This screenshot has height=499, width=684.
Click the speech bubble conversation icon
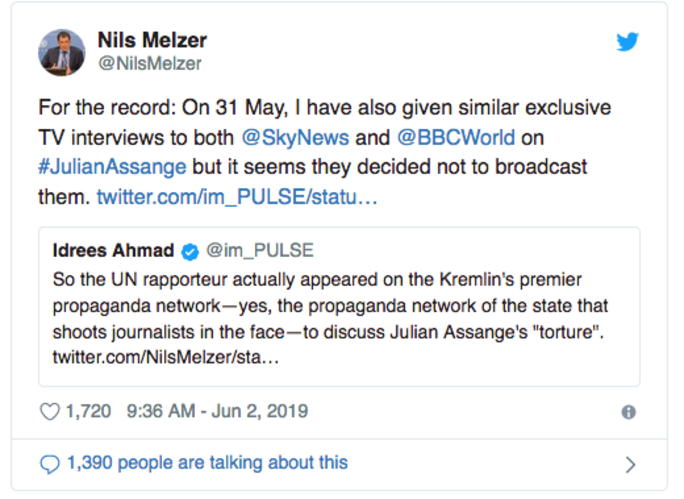(49, 463)
